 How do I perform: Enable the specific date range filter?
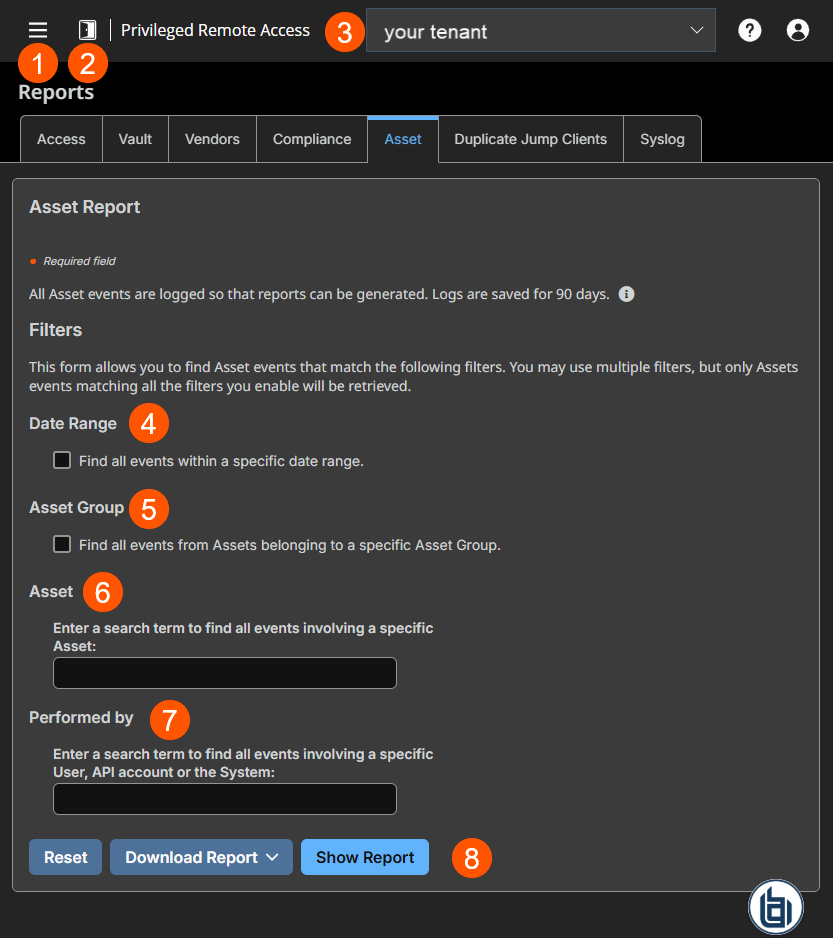[x=61, y=460]
